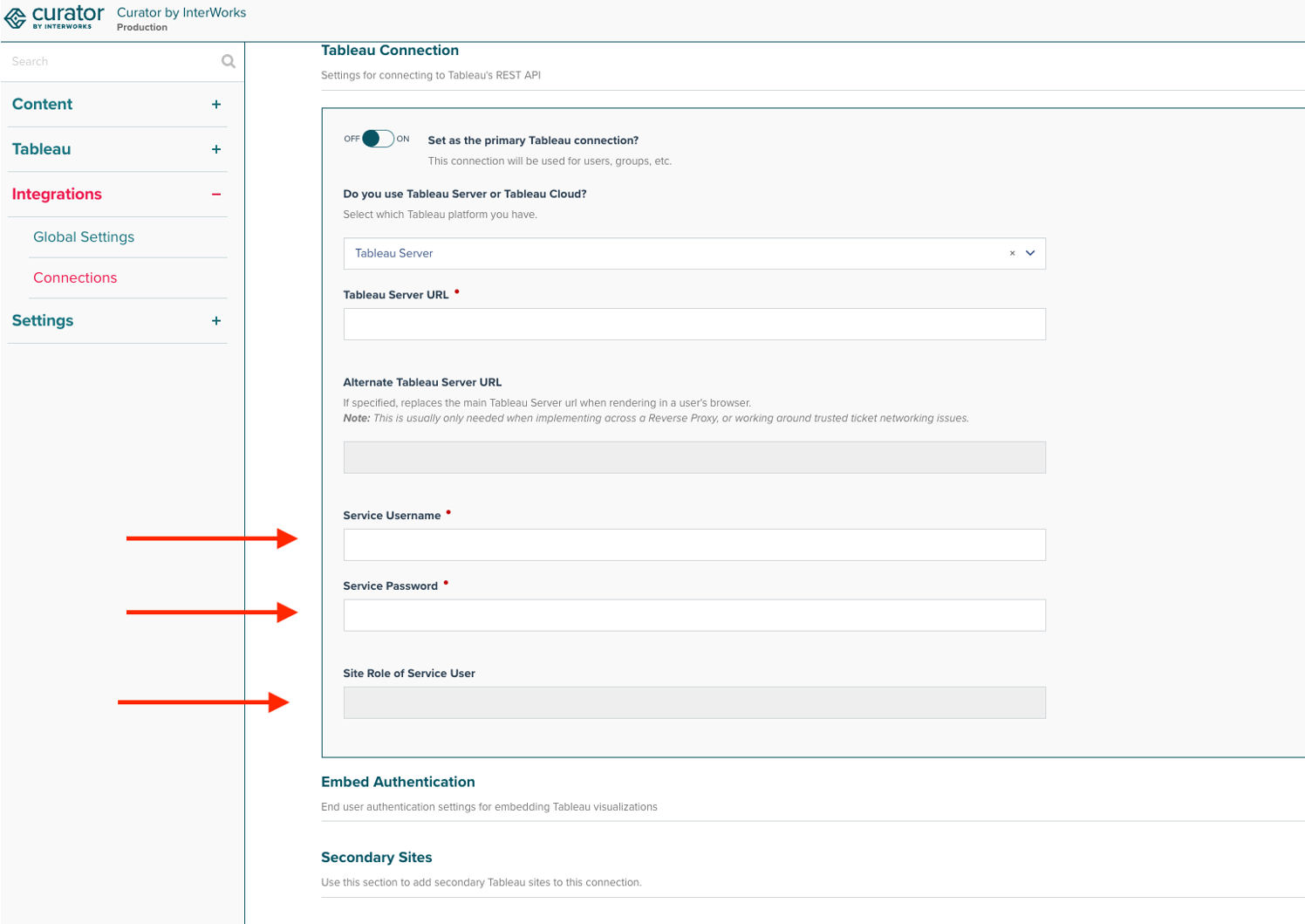Expand the Embed Authentication section

click(x=398, y=782)
